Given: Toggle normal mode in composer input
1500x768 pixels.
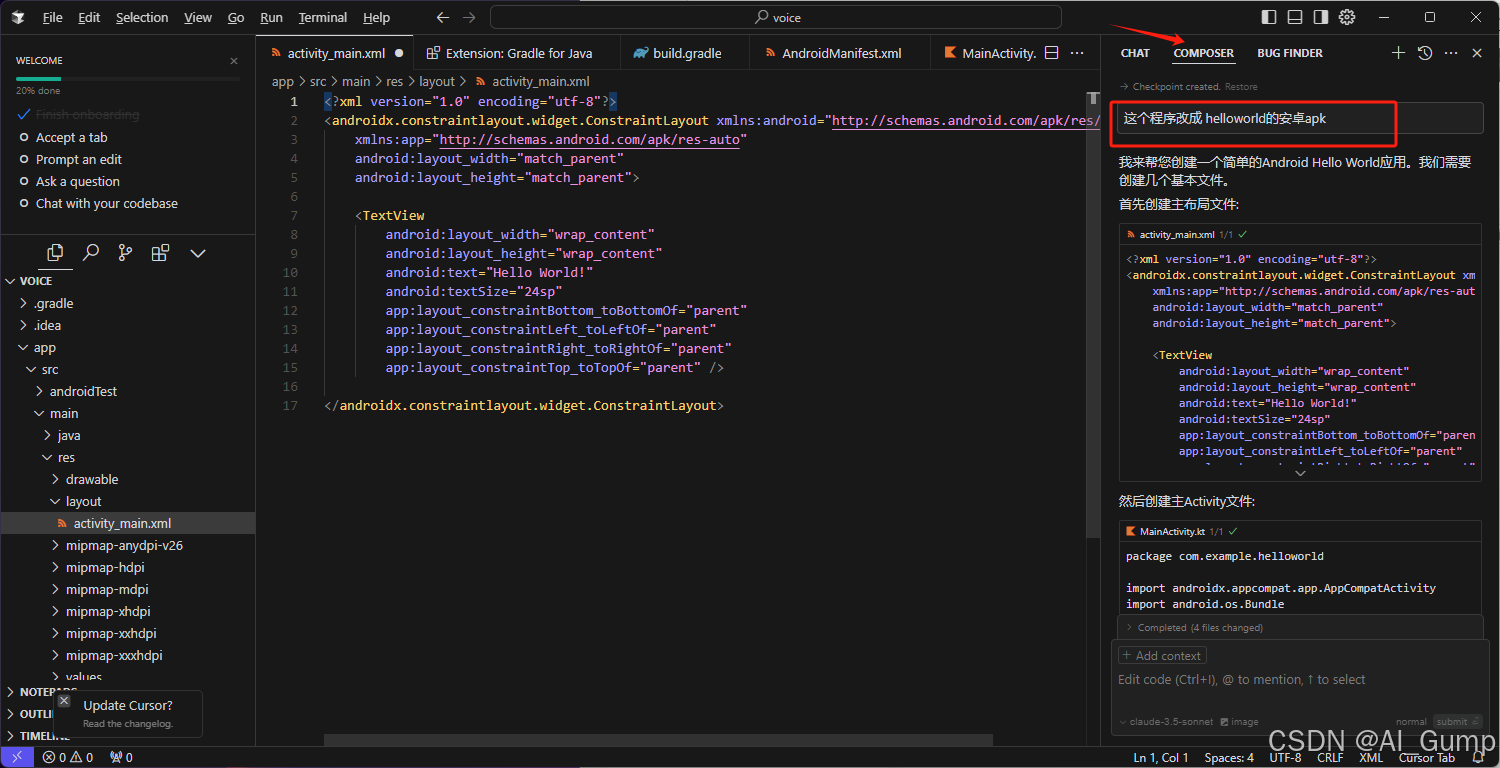Looking at the screenshot, I should coord(1411,722).
